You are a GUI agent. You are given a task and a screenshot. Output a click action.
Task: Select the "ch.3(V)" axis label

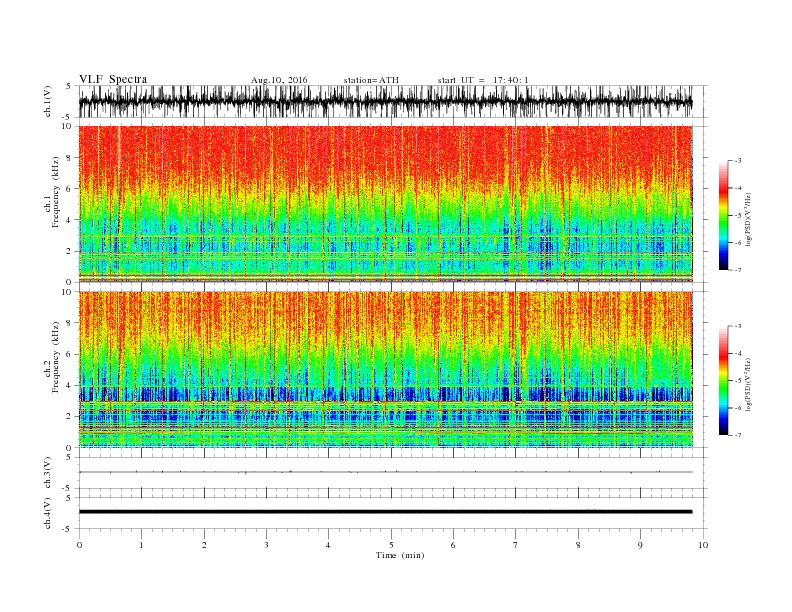pyautogui.click(x=48, y=473)
